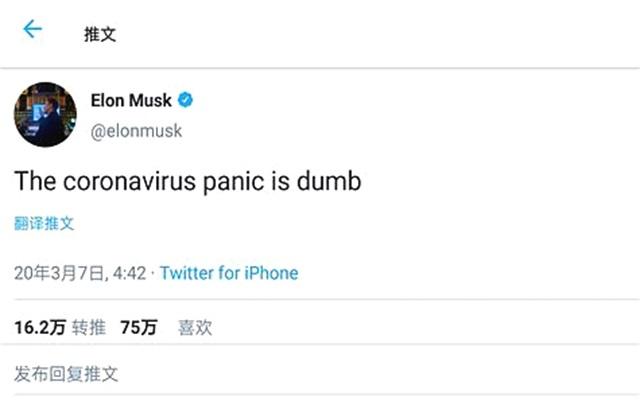Click the word "panic" in the tweet
This screenshot has height=401, width=640.
[236, 182]
